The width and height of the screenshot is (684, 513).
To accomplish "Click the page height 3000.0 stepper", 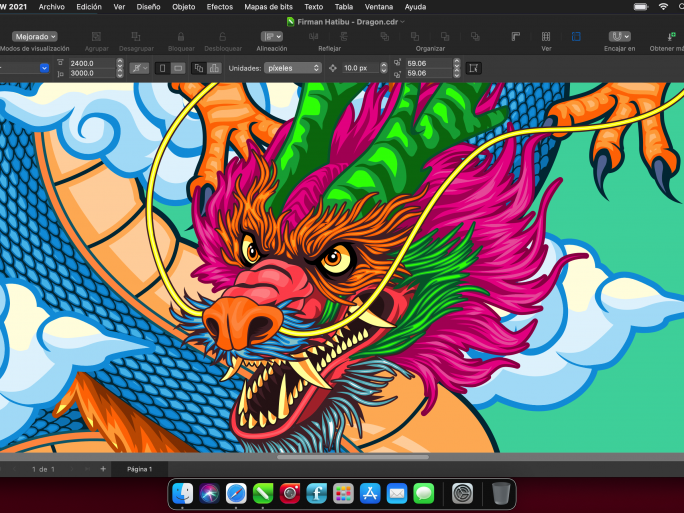I will (120, 73).
